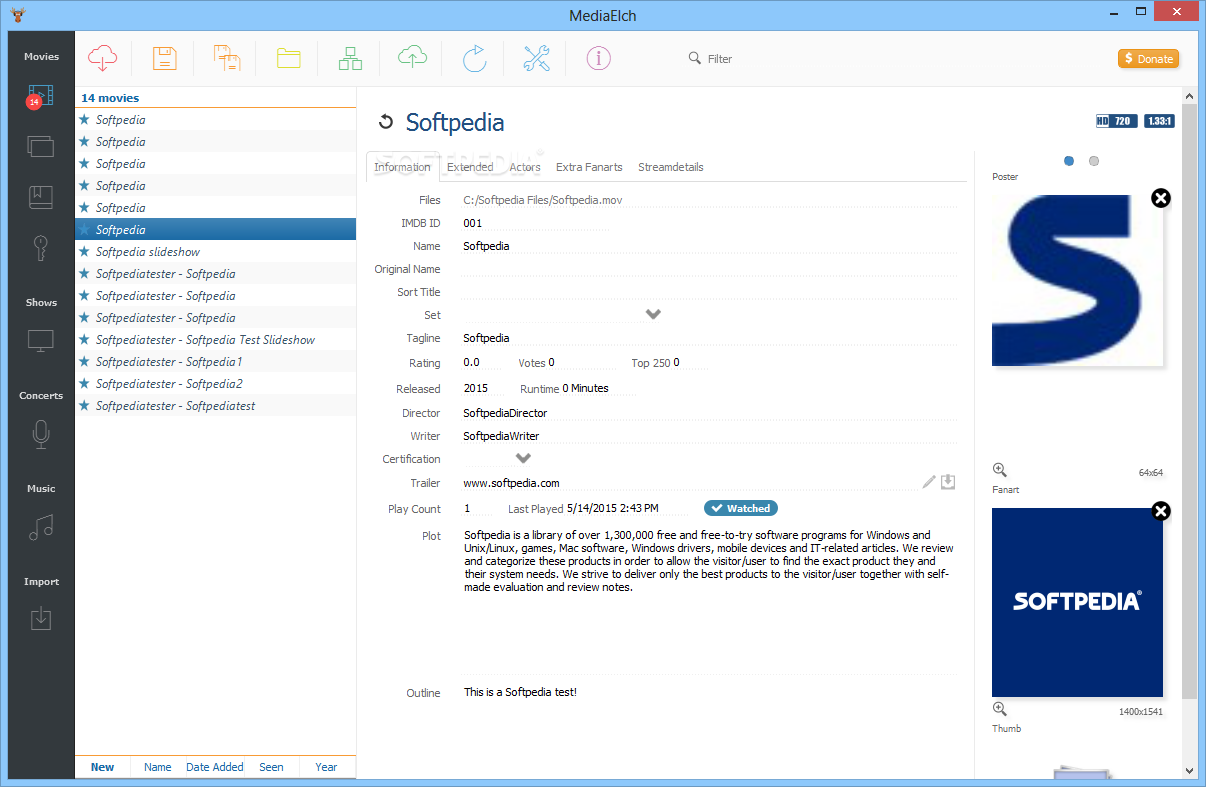Click the Trailer field www.softpedia.com
The width and height of the screenshot is (1206, 787).
tap(689, 483)
